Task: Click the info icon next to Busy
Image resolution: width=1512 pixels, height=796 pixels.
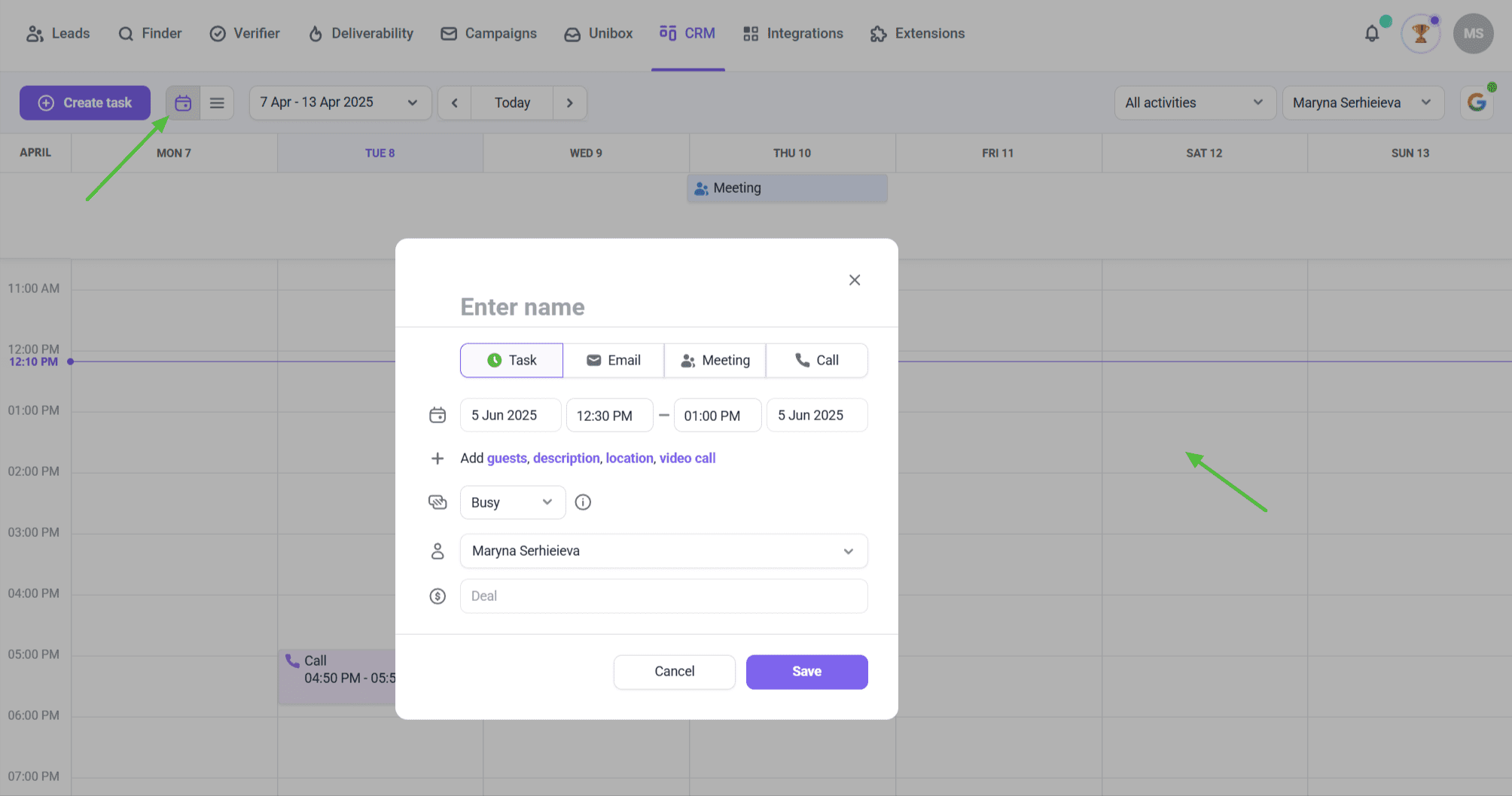Action: pos(583,502)
